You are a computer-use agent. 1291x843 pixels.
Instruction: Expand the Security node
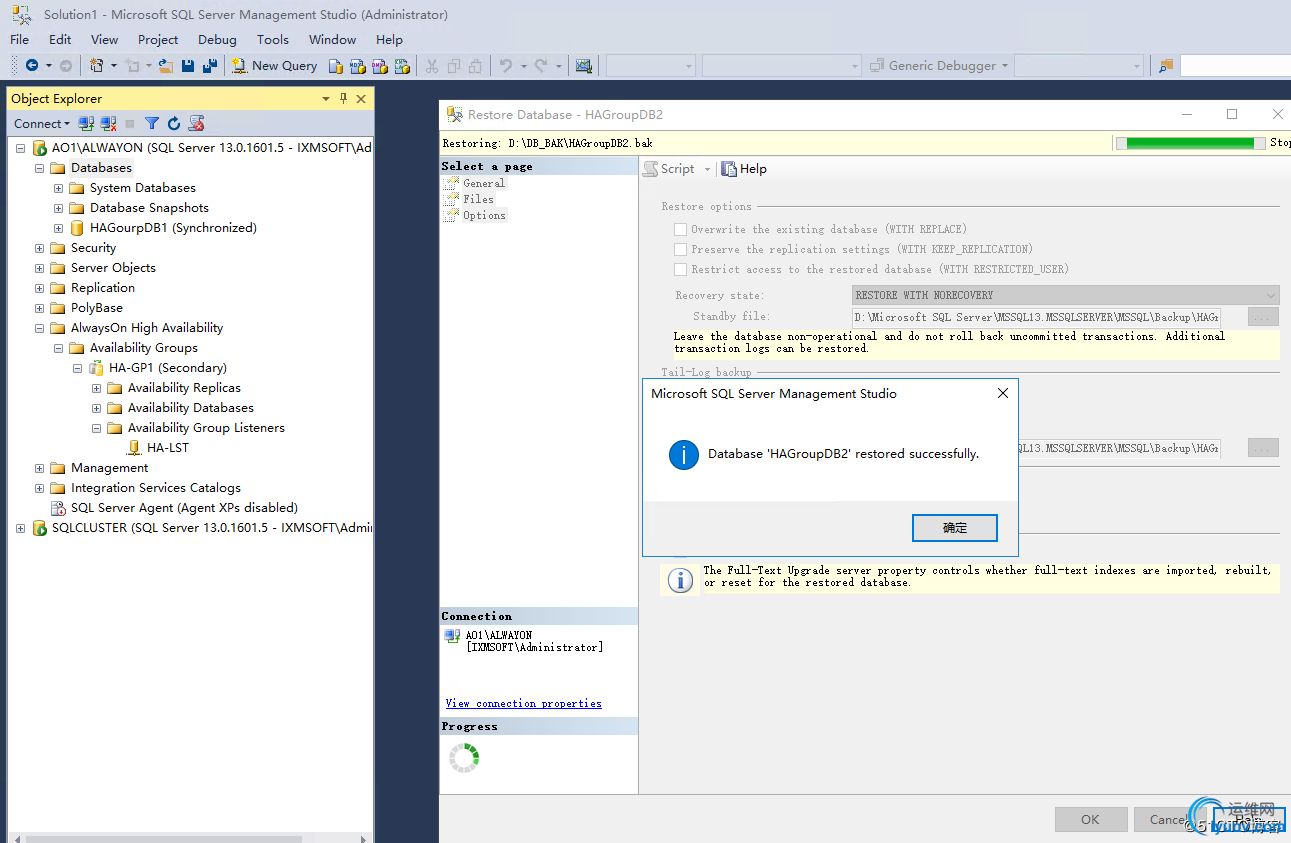click(40, 248)
